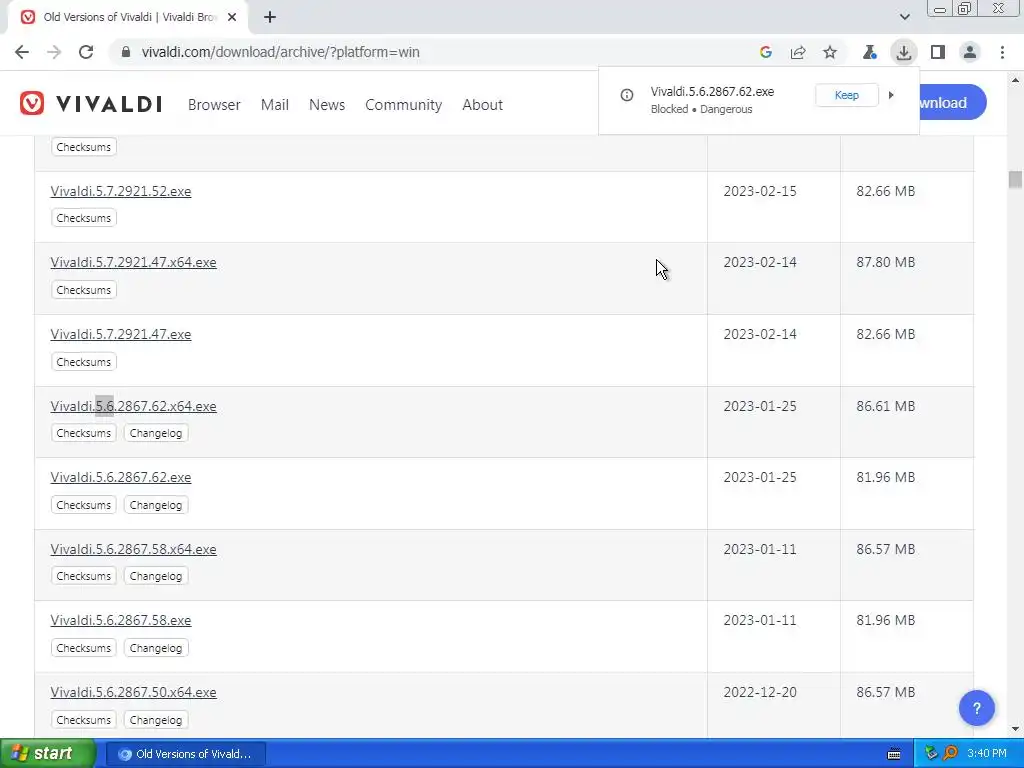Open the tab search chevron
The height and width of the screenshot is (768, 1024).
coord(904,17)
